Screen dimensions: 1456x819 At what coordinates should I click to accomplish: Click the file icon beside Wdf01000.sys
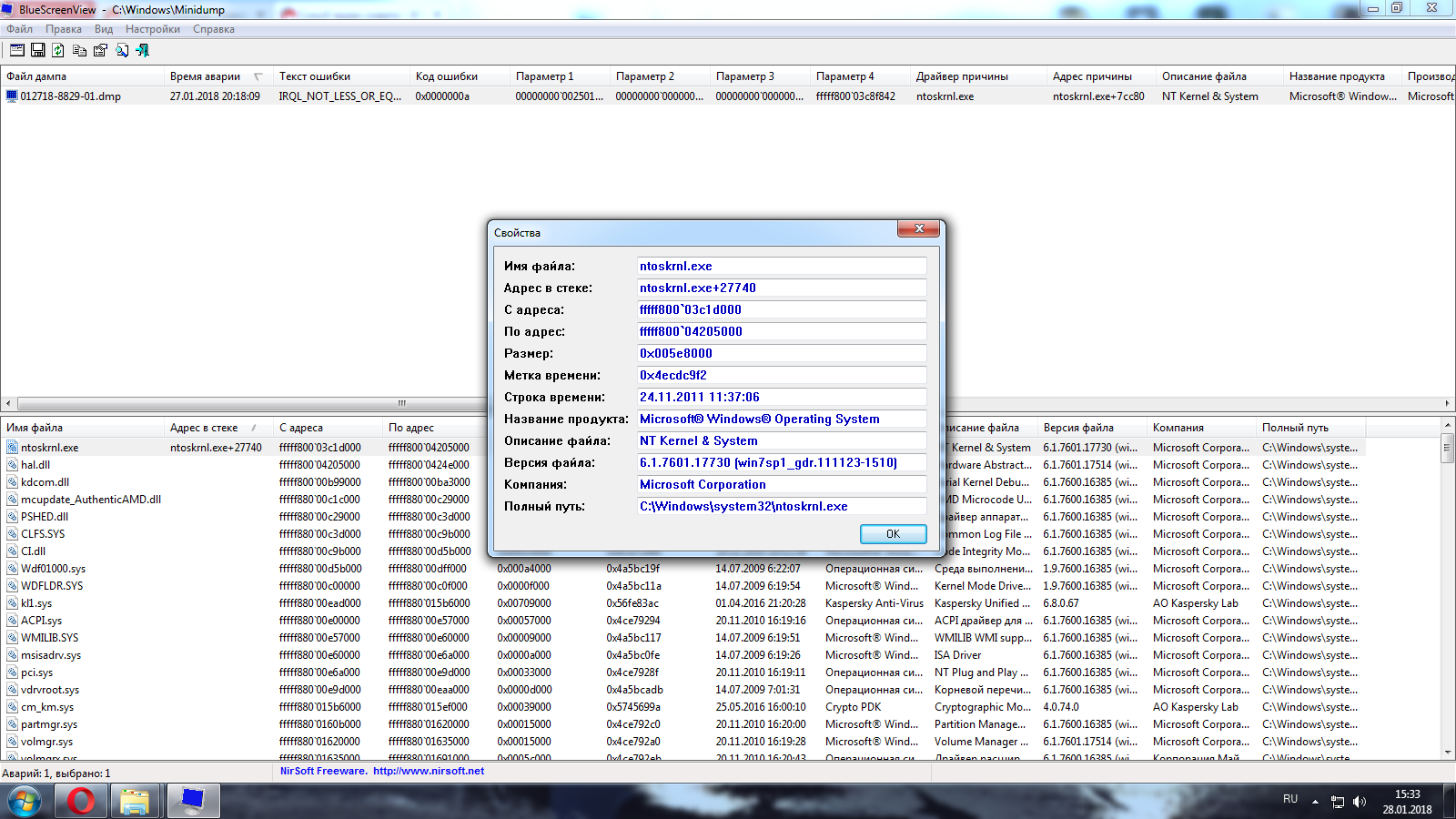[13, 569]
